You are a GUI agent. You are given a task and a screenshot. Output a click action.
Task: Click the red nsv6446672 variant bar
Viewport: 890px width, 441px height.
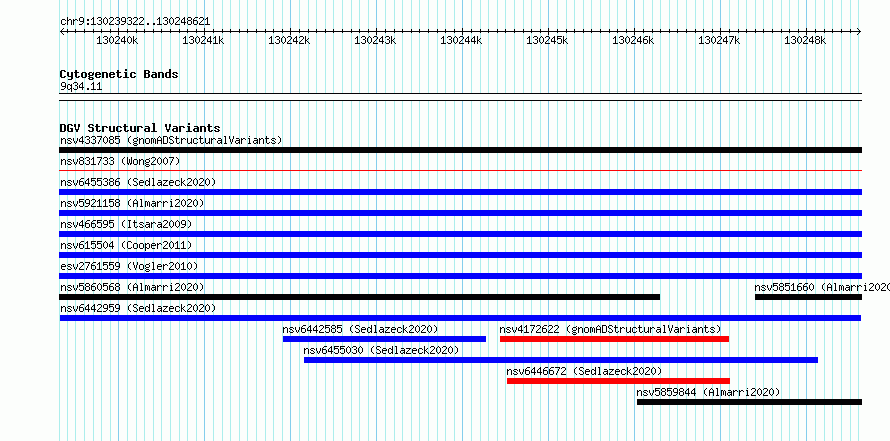[x=618, y=381]
